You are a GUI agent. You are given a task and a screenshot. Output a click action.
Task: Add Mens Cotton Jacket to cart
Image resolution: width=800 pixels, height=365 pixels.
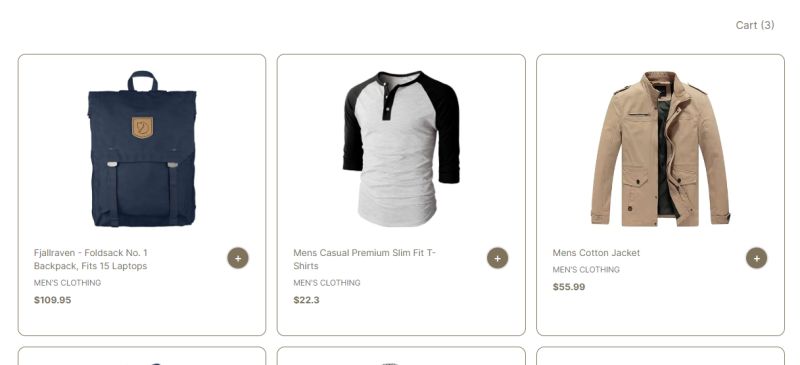(757, 258)
